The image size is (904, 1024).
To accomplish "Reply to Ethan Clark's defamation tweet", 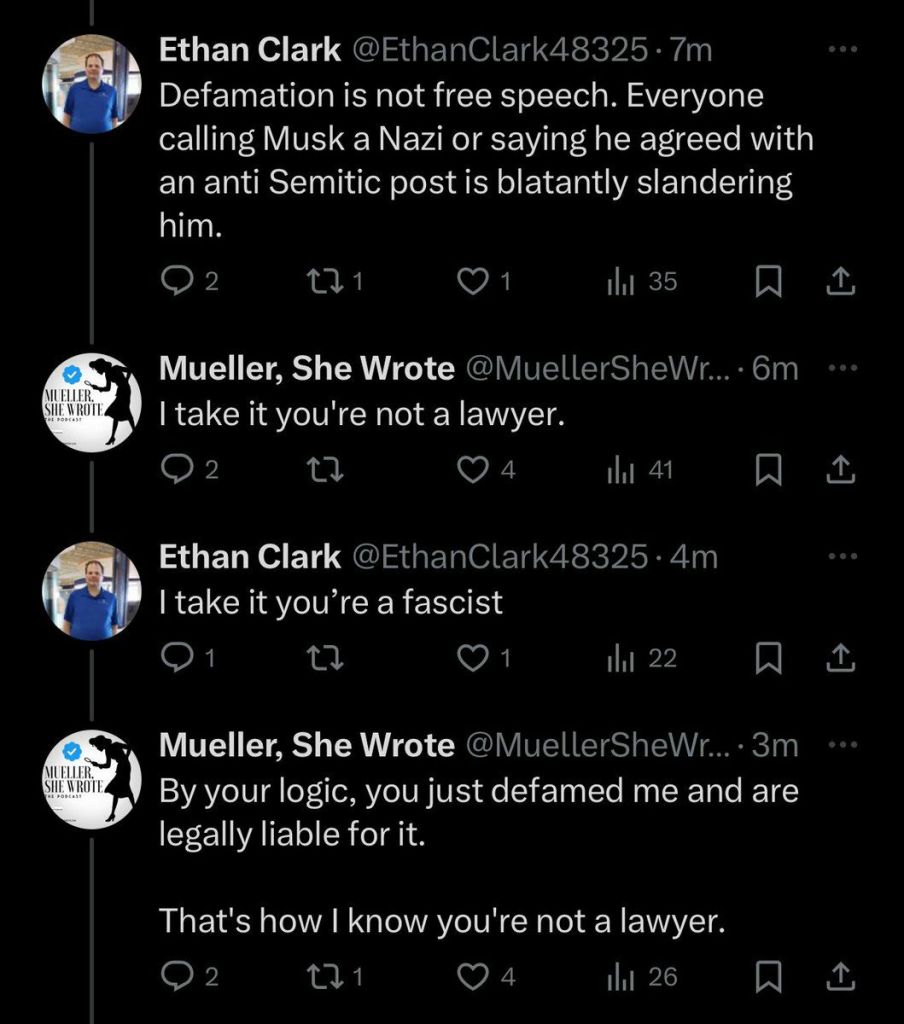I will (175, 283).
